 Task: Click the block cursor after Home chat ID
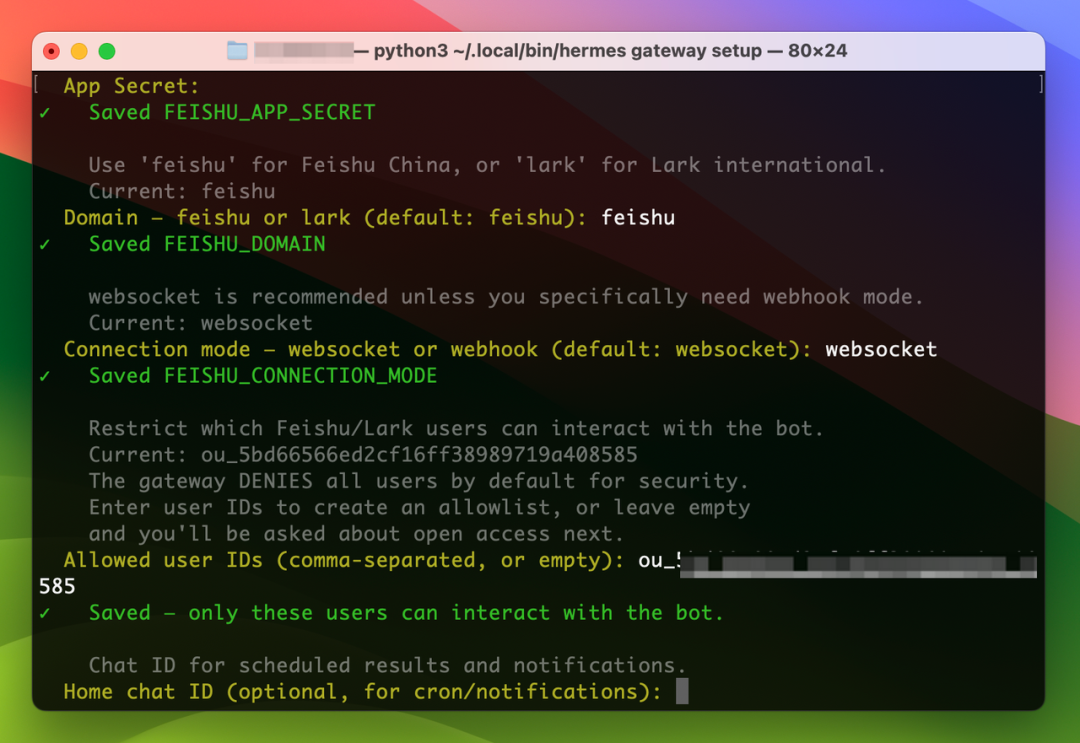tap(682, 691)
